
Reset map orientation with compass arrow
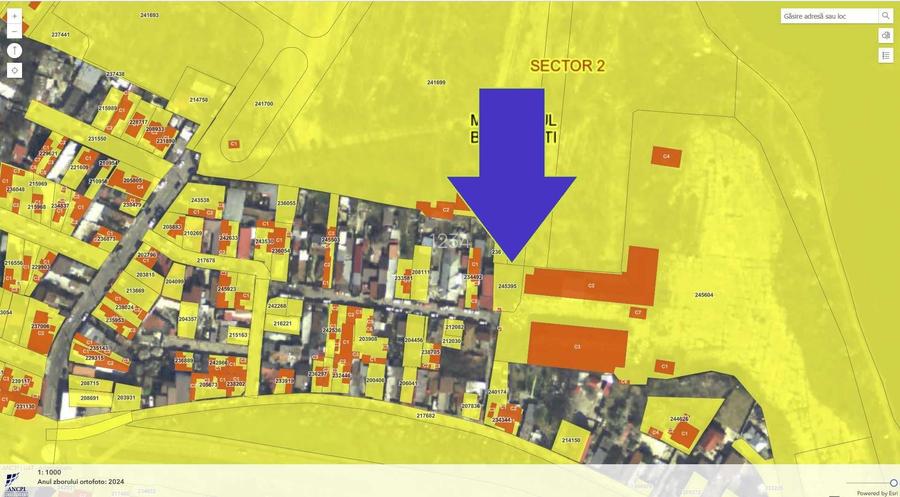click(14, 51)
